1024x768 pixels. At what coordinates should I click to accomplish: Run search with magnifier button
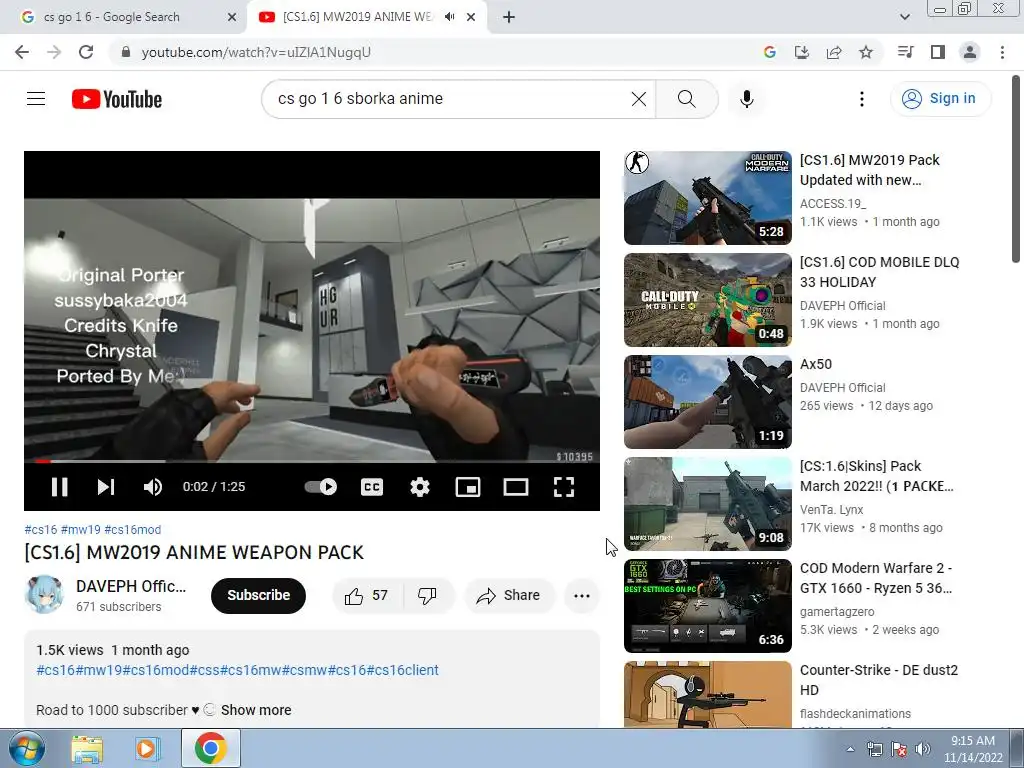[x=686, y=99]
